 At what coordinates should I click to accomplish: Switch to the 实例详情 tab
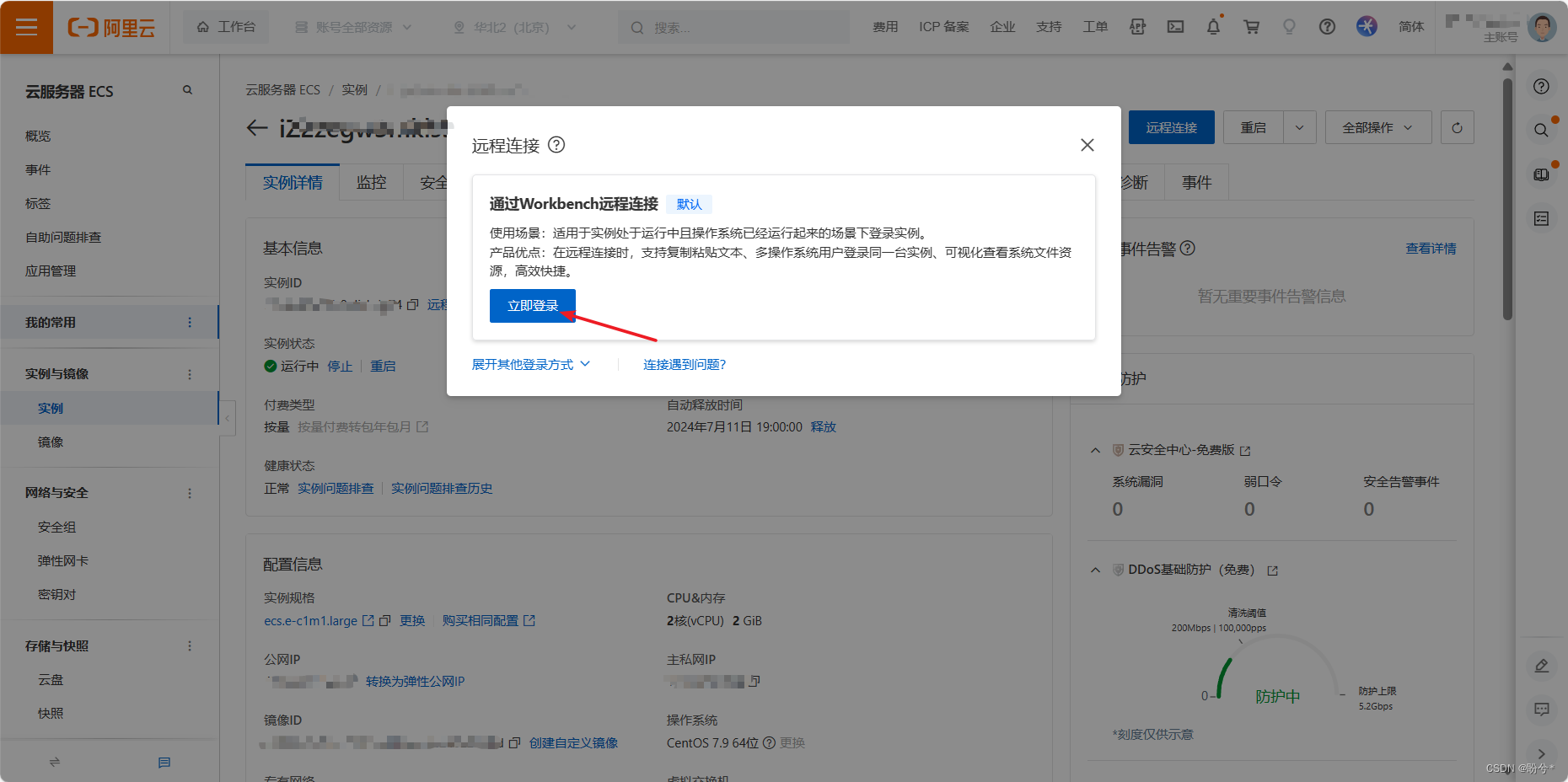293,183
